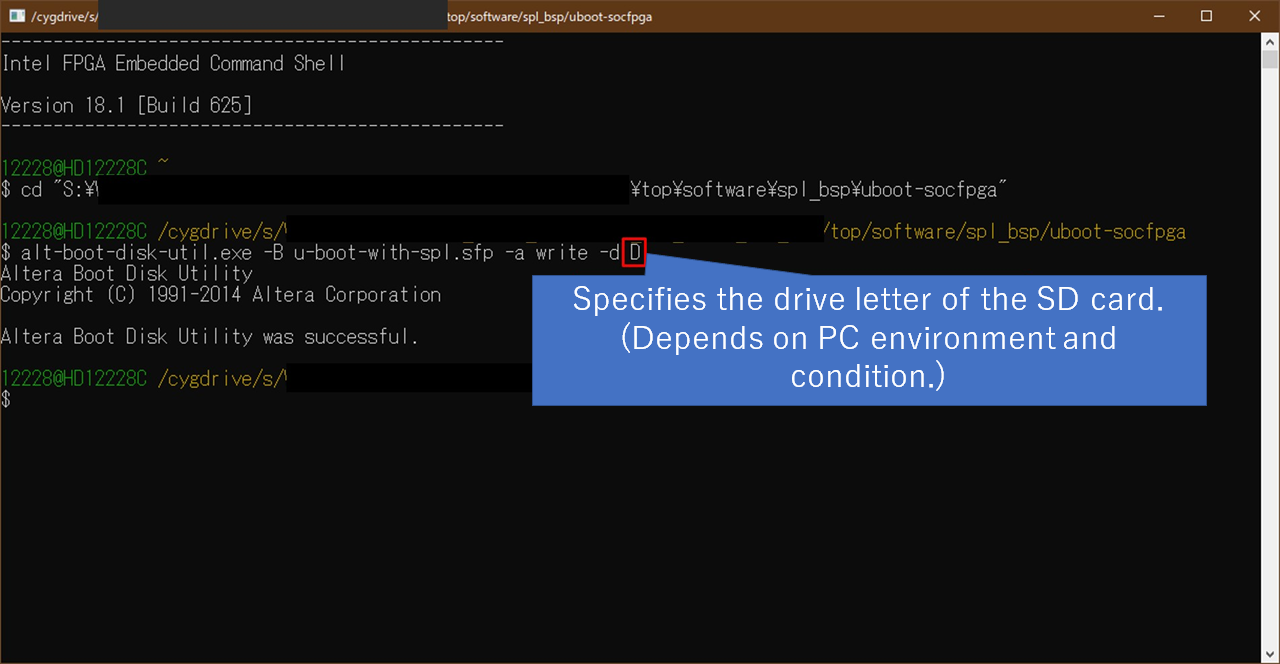Click the last empty '$' prompt

[6, 400]
